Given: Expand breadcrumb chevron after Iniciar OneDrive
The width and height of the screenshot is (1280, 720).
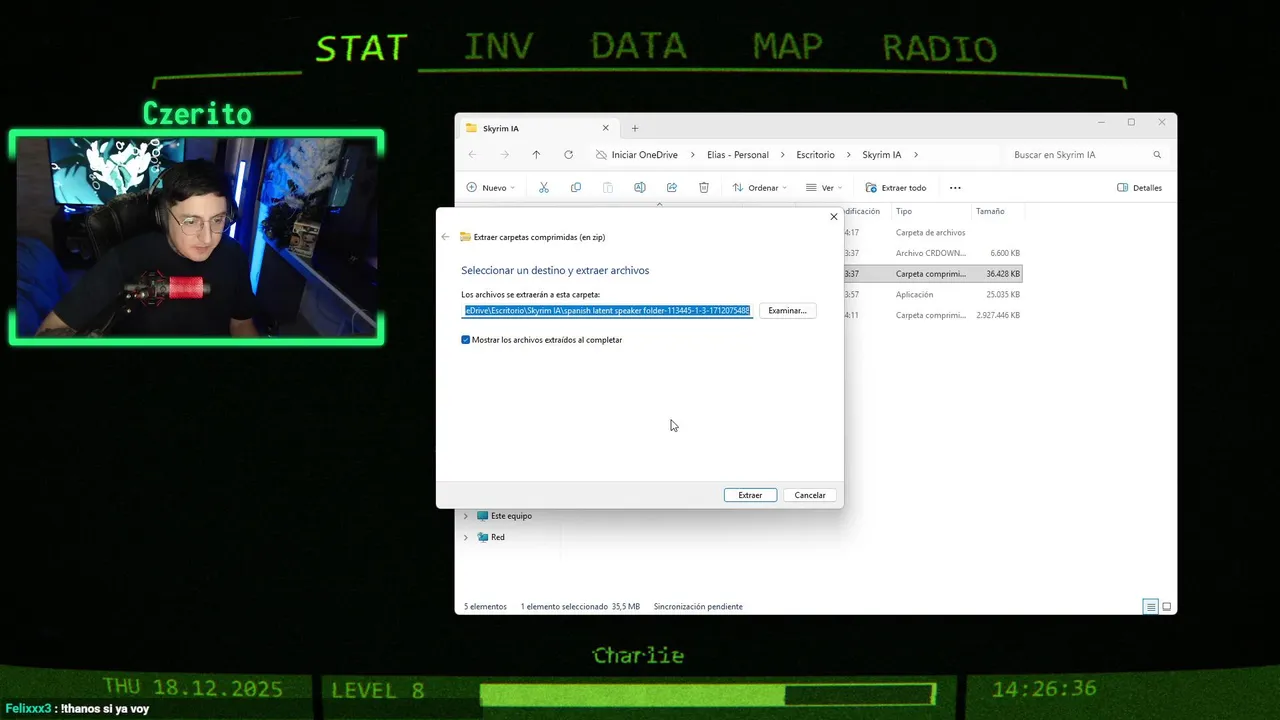Looking at the screenshot, I should click(692, 155).
